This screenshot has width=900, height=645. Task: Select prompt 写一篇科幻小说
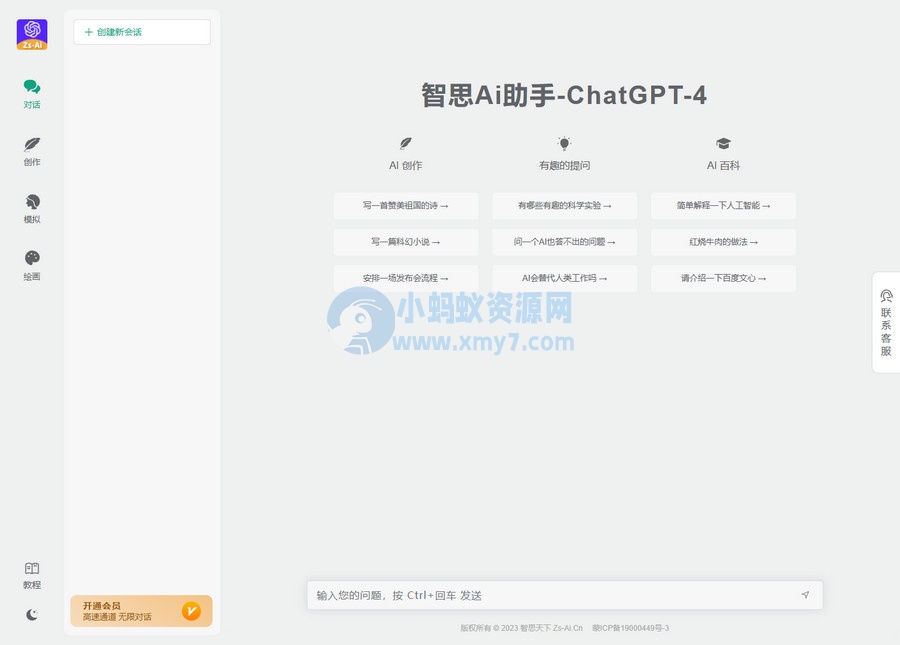[x=406, y=242]
